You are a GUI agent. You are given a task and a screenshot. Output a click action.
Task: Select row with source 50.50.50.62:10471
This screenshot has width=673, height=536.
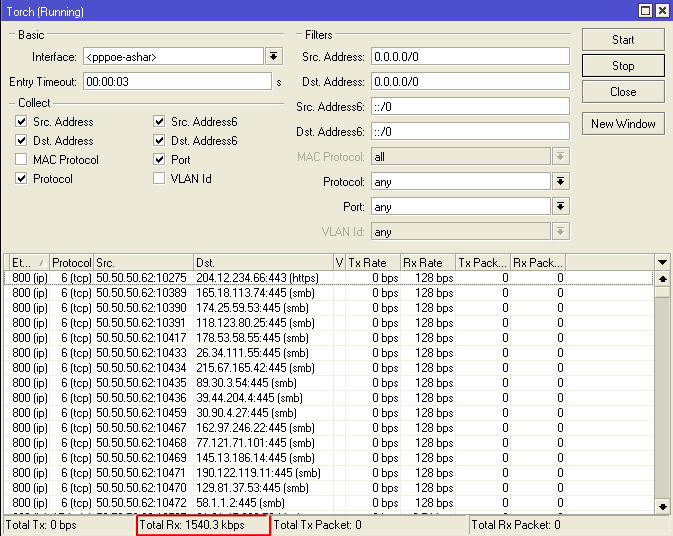pos(328,473)
